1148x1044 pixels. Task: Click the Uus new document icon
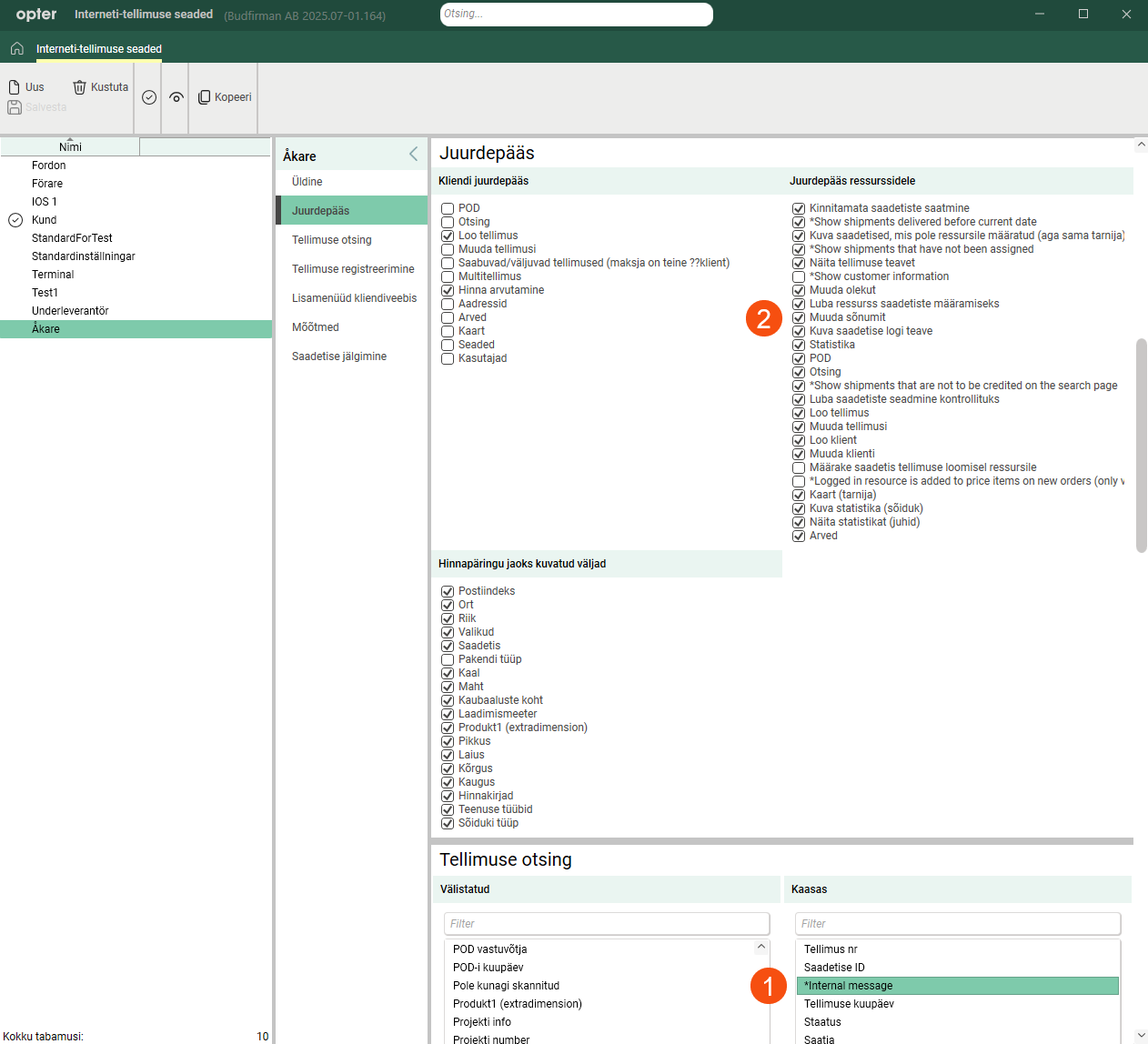click(15, 87)
